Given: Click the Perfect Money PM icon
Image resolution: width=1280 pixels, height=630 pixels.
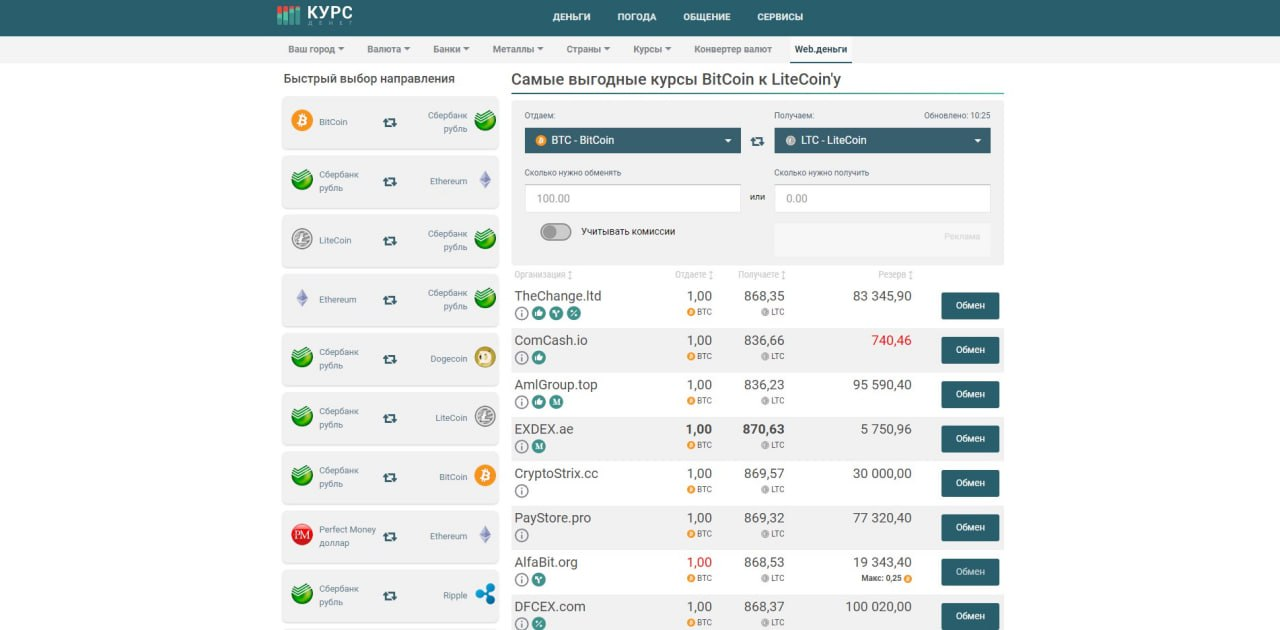Looking at the screenshot, I should pos(302,535).
